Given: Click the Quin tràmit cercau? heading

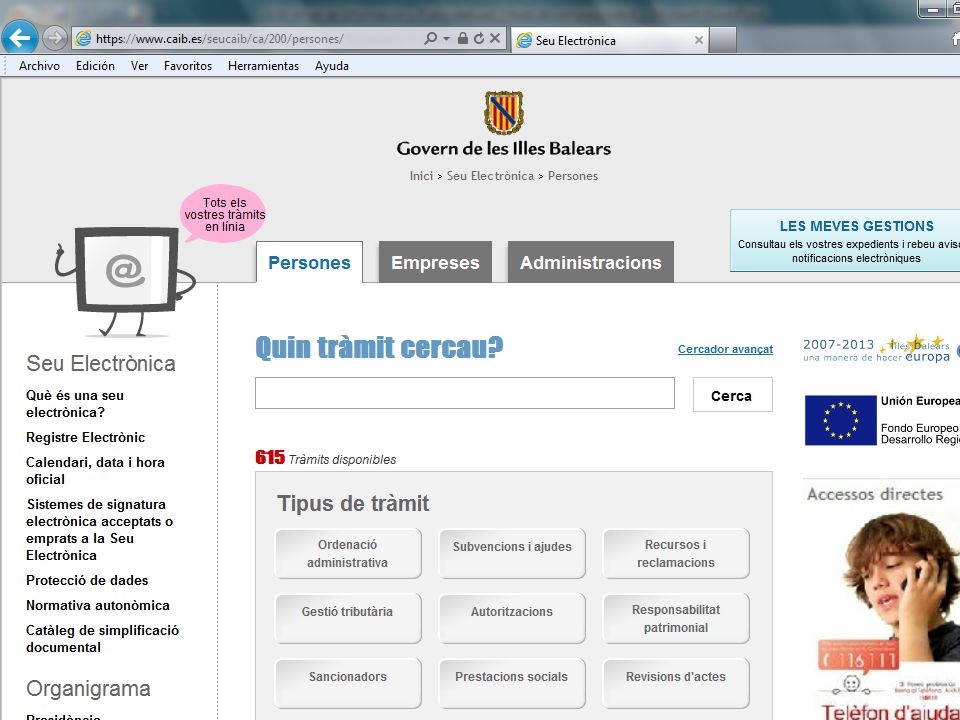Looking at the screenshot, I should coord(379,347).
